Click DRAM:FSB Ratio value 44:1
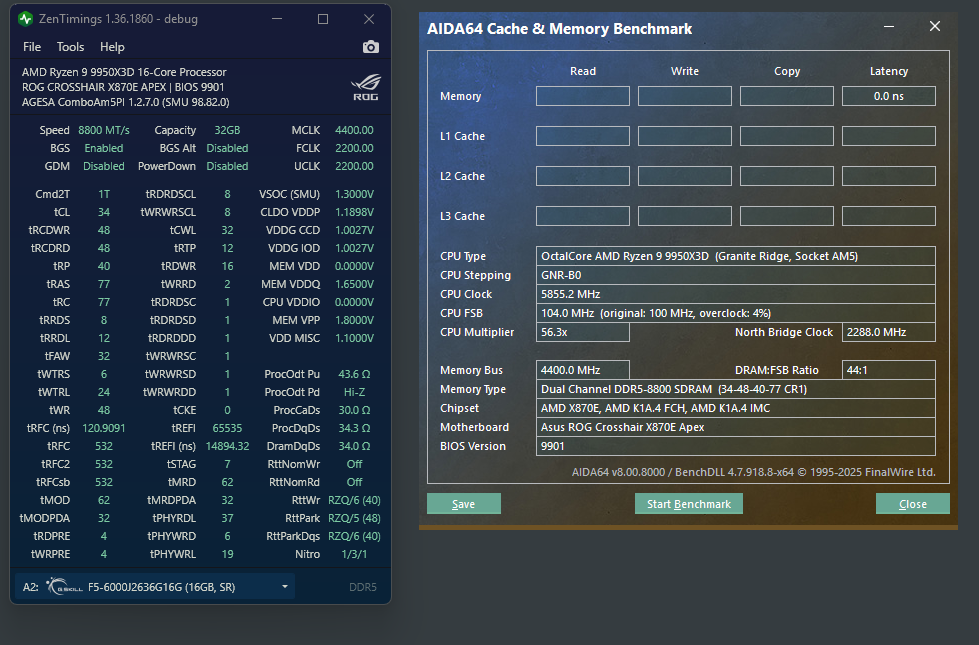The image size is (979, 645). (x=888, y=370)
